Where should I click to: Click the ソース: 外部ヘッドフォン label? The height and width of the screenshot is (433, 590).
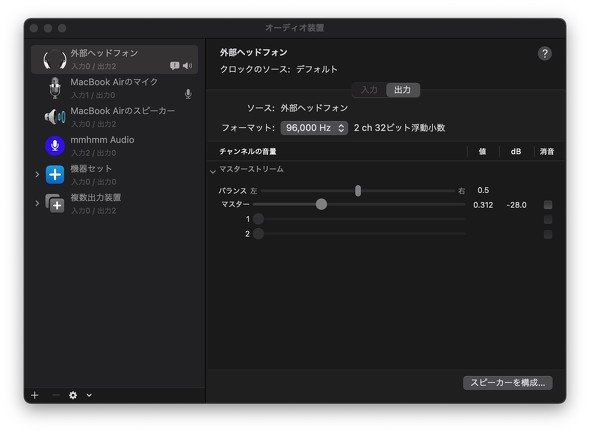(297, 108)
